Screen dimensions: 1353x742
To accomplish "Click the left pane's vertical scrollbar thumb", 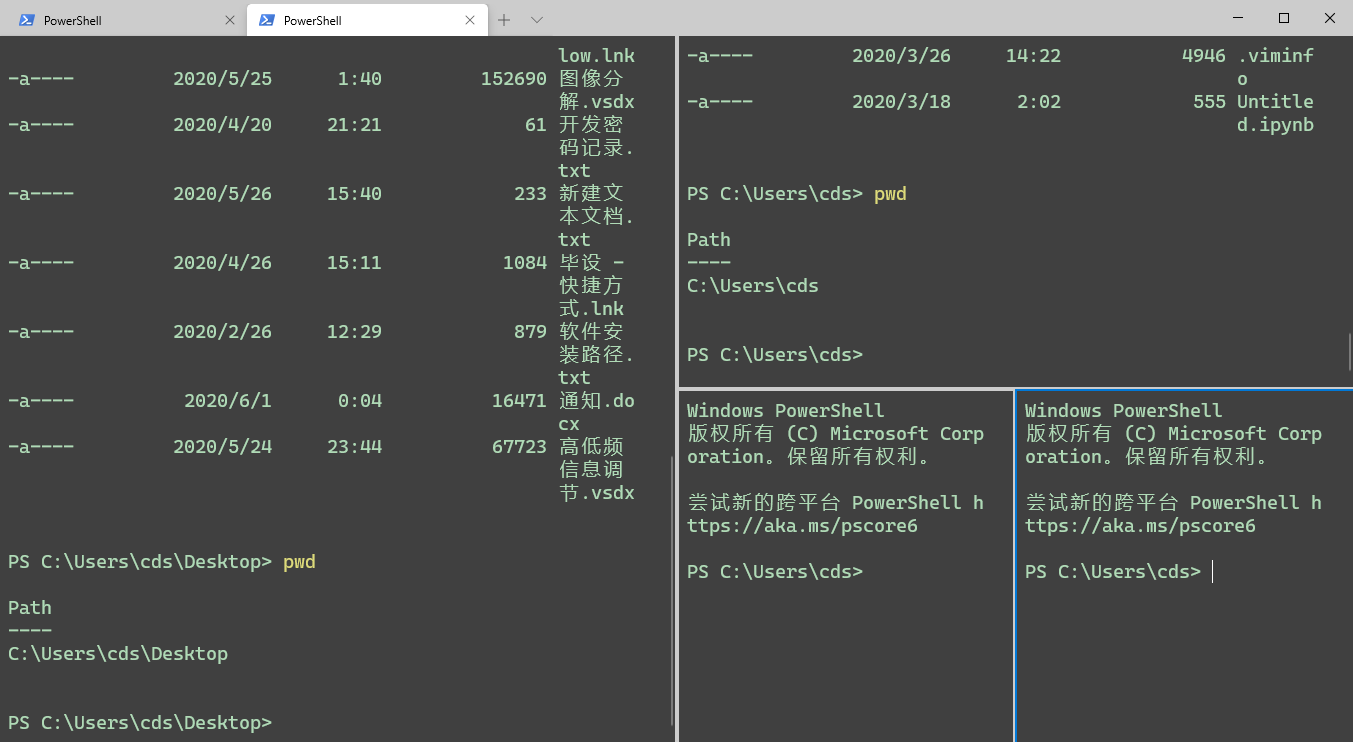I will (x=670, y=590).
